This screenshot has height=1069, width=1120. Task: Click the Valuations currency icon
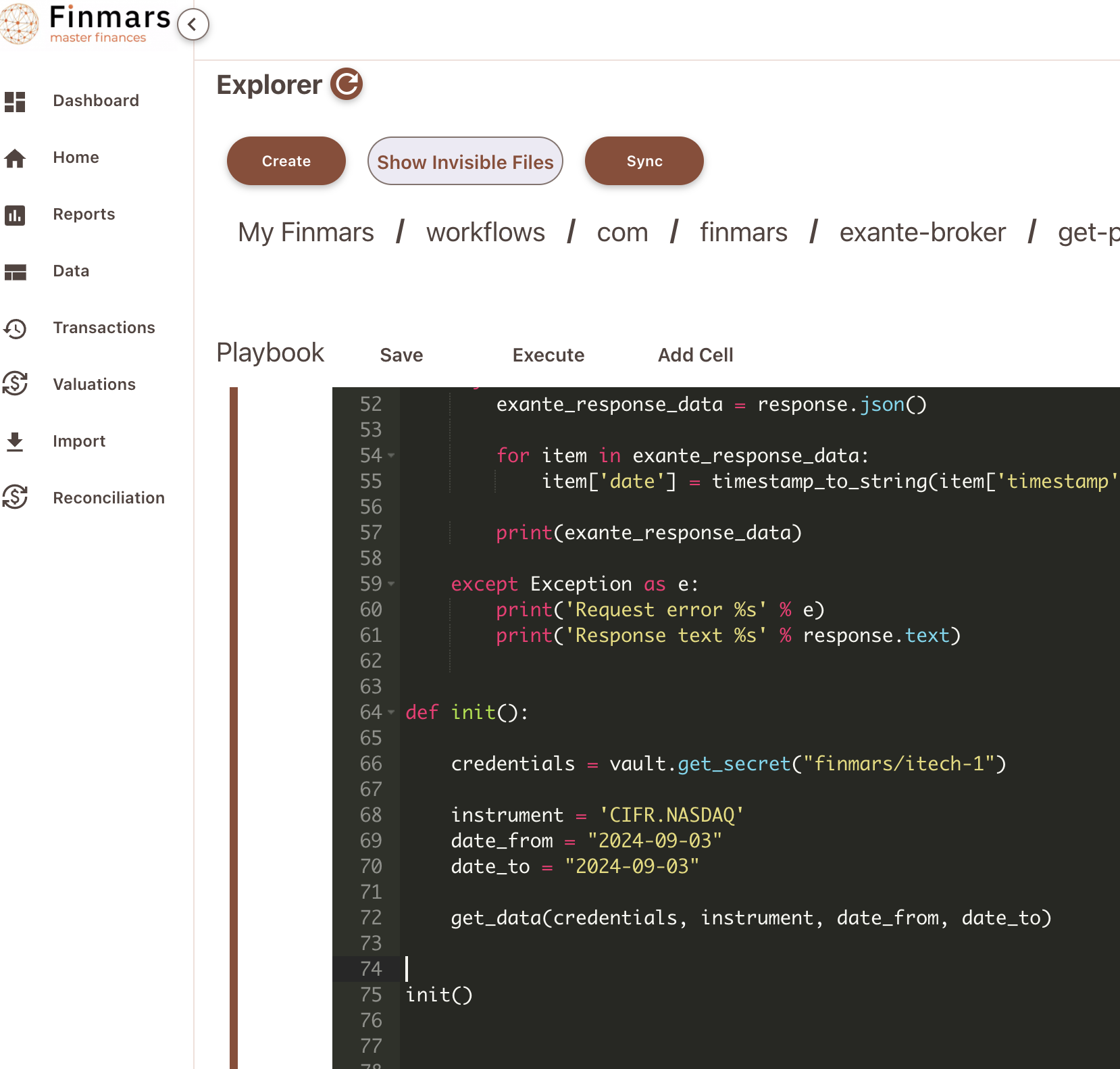tap(15, 383)
